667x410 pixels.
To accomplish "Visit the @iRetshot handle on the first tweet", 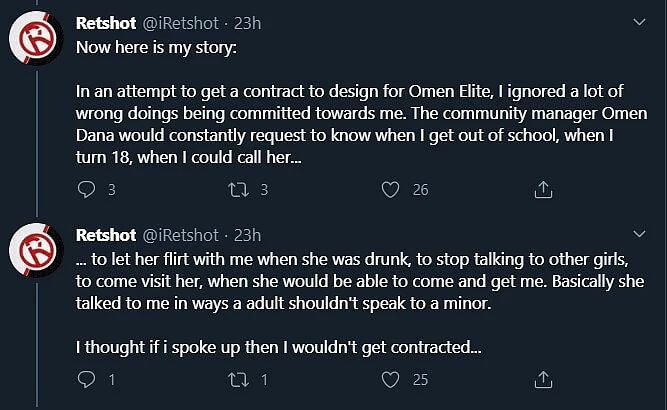I will click(180, 23).
